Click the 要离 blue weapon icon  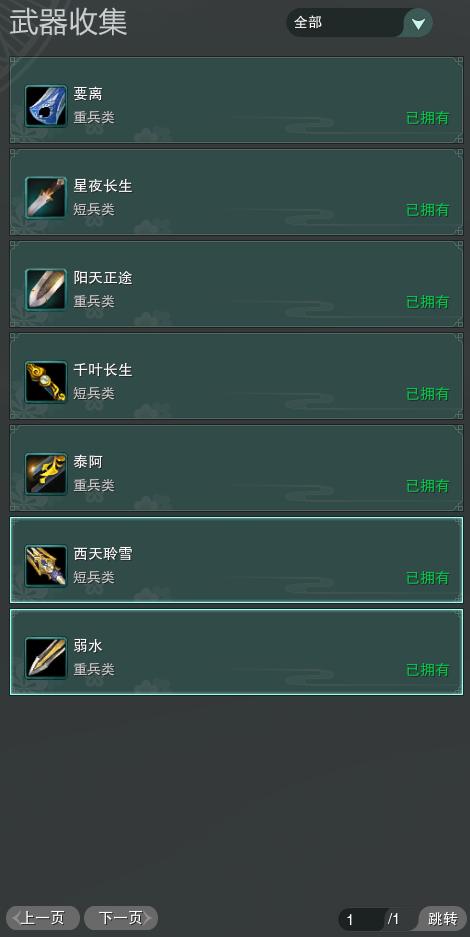click(46, 106)
